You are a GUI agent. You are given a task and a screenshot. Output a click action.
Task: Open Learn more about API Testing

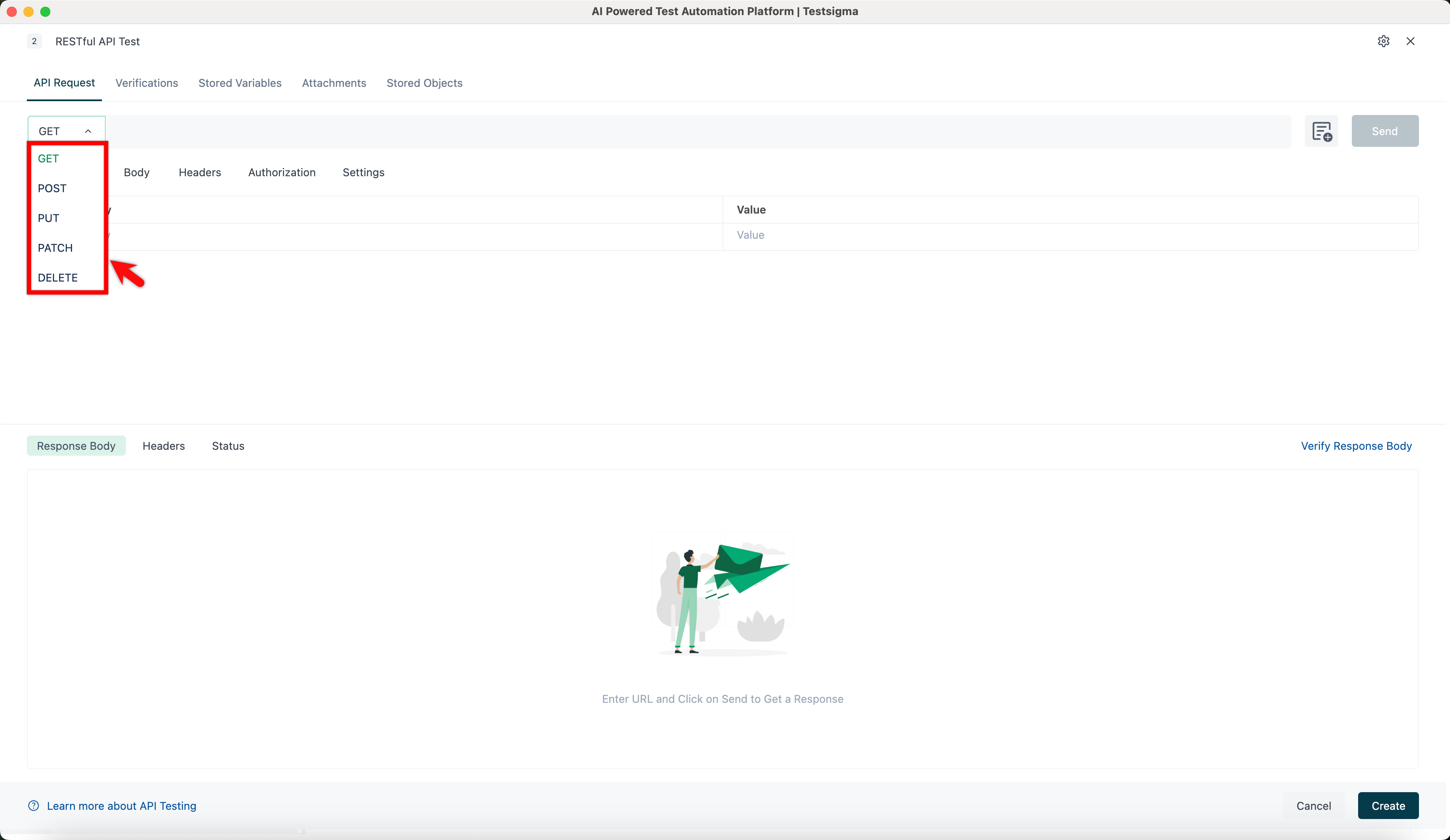point(121,806)
